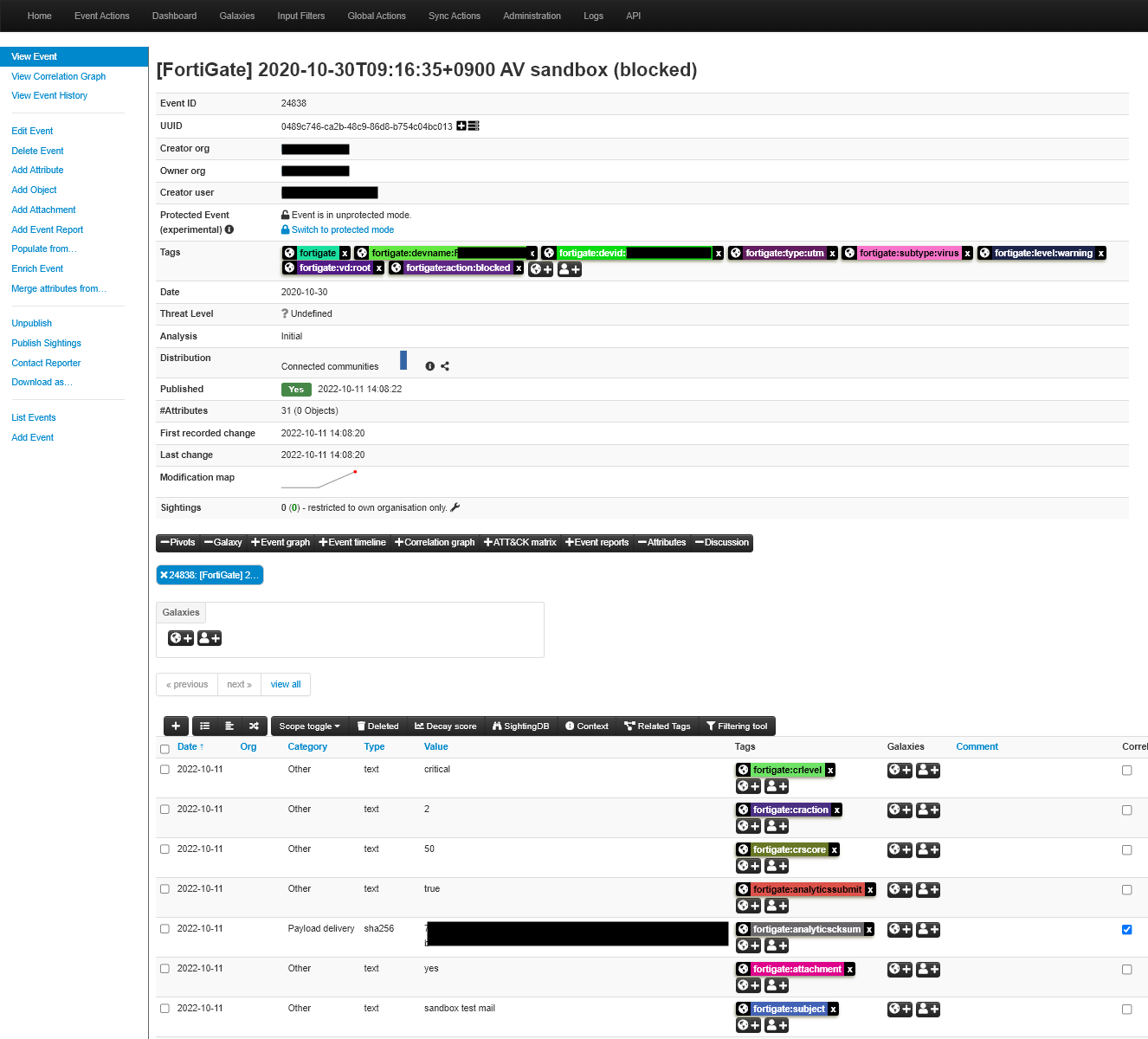Open the Global Actions menu
Viewport: 1148px width, 1039px height.
377,16
